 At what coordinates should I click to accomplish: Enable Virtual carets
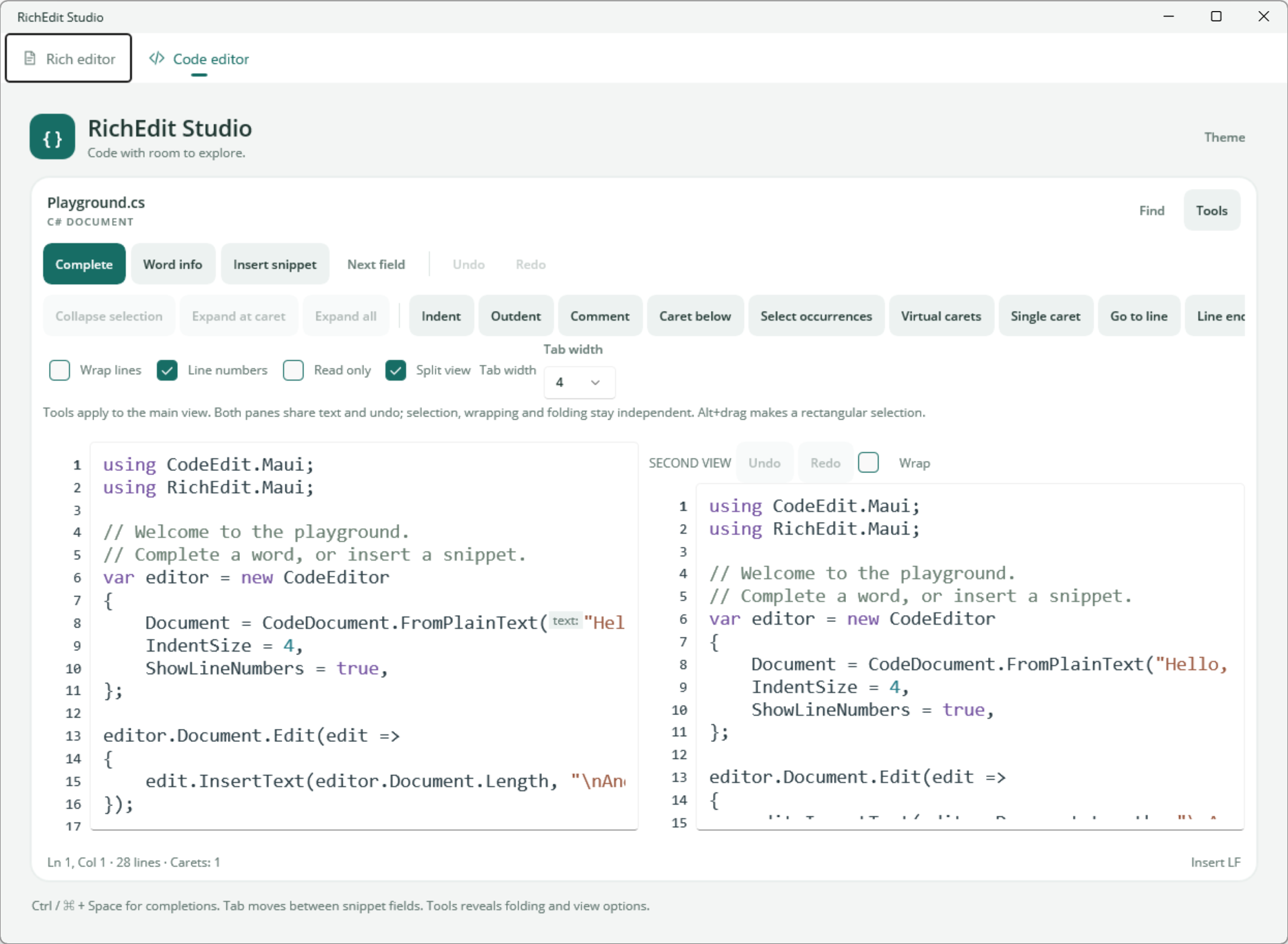point(940,316)
